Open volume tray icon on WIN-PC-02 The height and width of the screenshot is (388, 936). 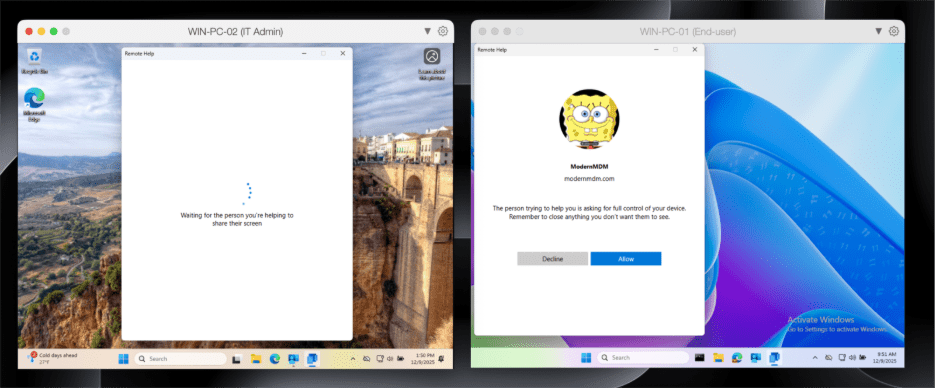point(390,359)
